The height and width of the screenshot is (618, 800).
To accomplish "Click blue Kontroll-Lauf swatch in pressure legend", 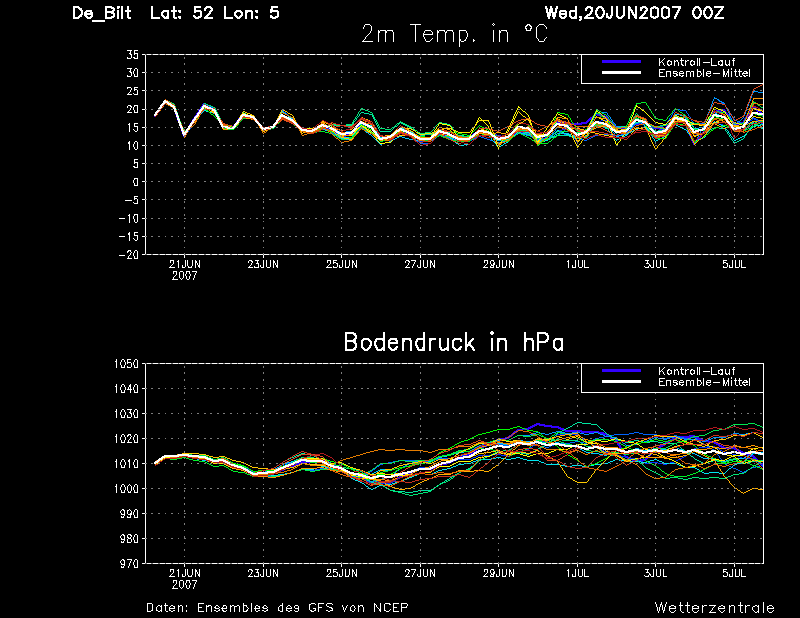I will [x=621, y=371].
